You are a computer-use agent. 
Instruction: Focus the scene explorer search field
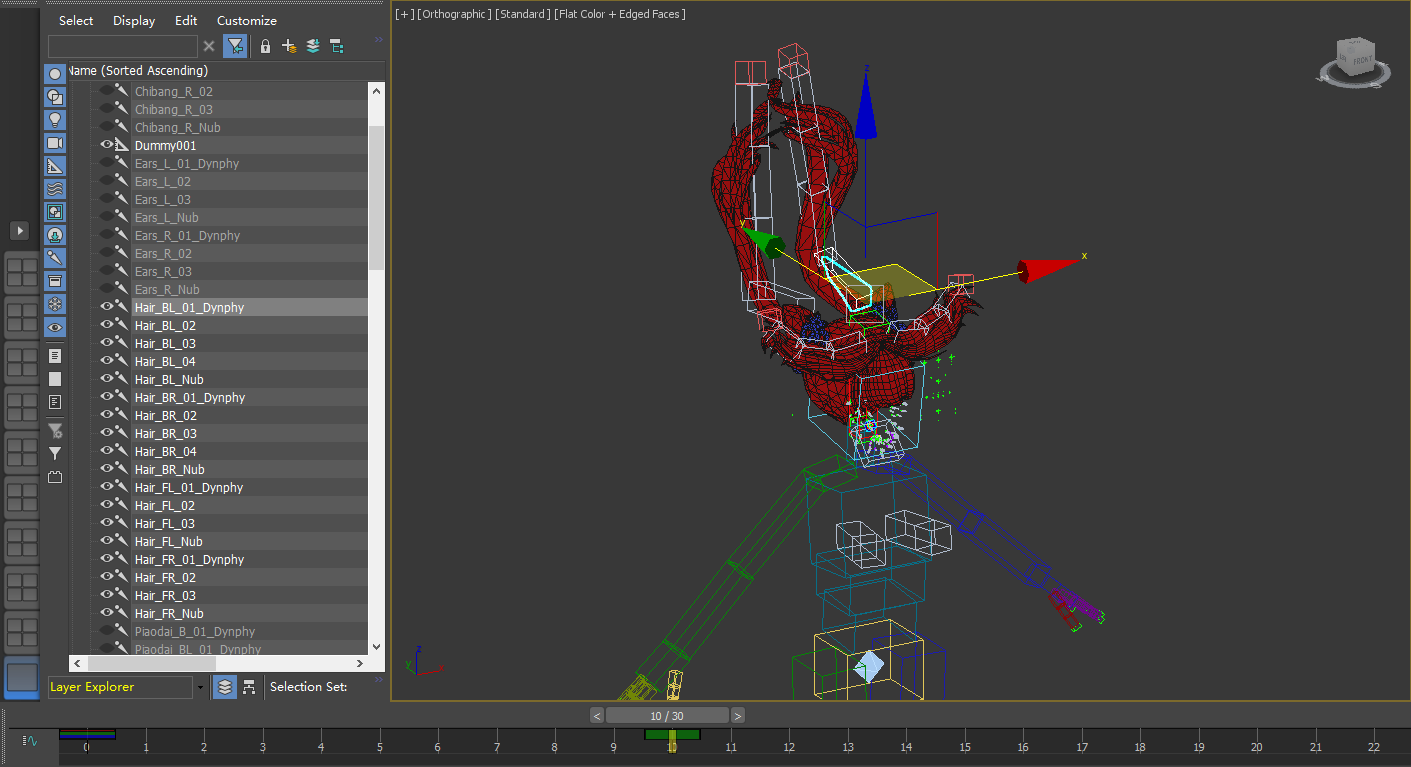coord(123,46)
